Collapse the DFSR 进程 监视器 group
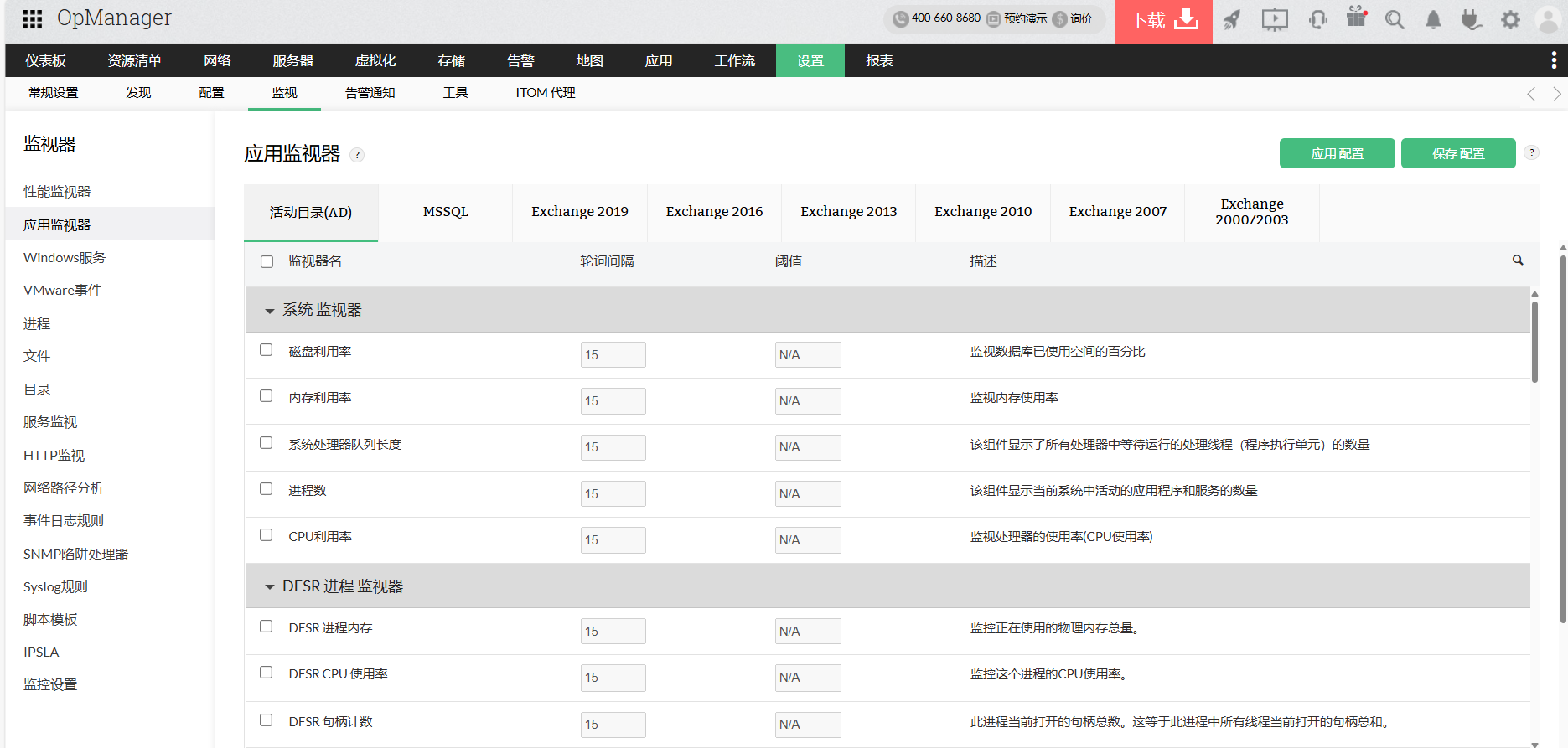 [x=270, y=587]
